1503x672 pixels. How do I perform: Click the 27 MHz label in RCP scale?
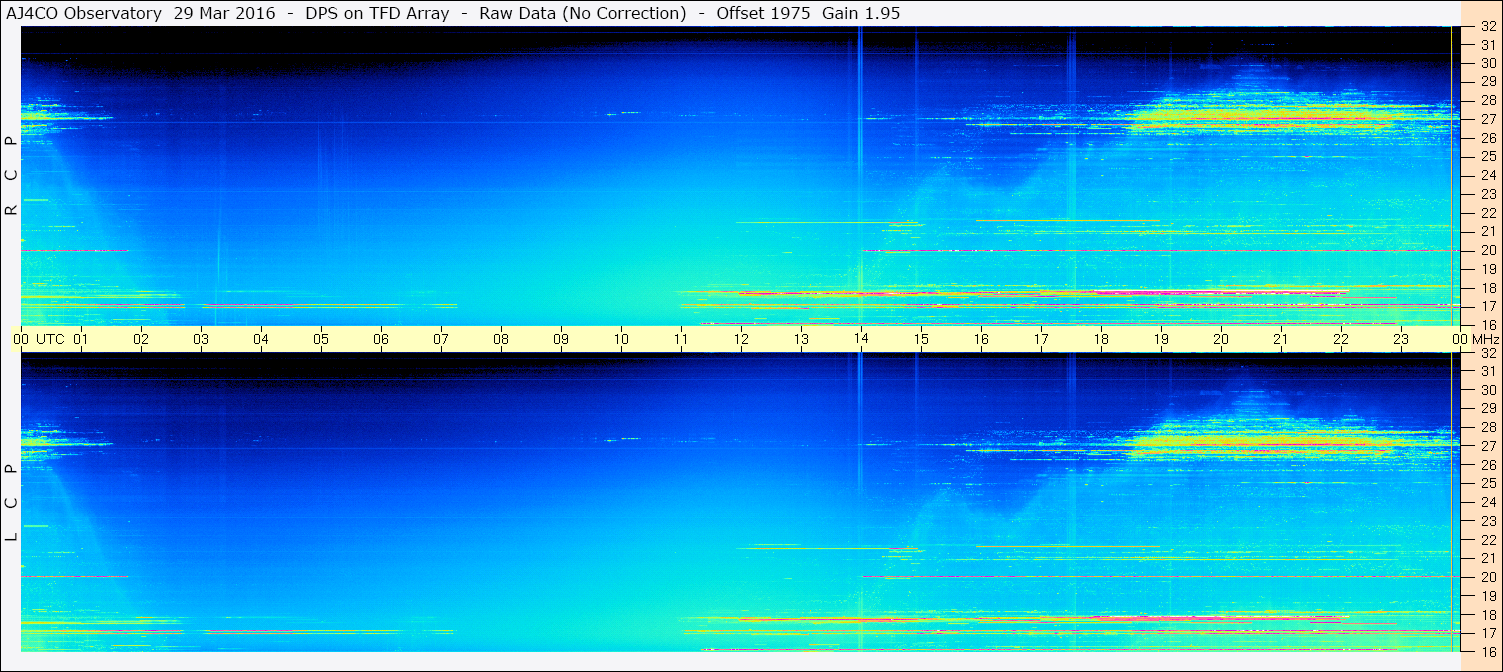coord(1487,119)
